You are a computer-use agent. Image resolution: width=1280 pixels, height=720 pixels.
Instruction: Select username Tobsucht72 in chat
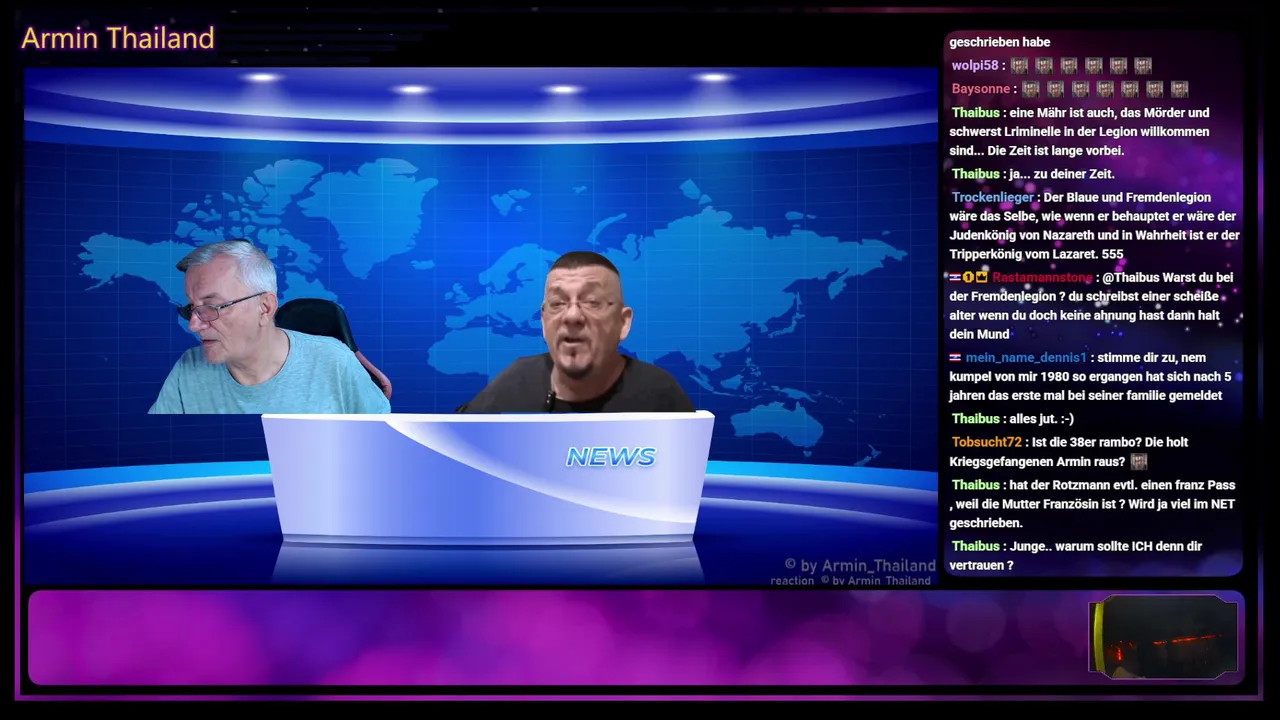coord(987,442)
